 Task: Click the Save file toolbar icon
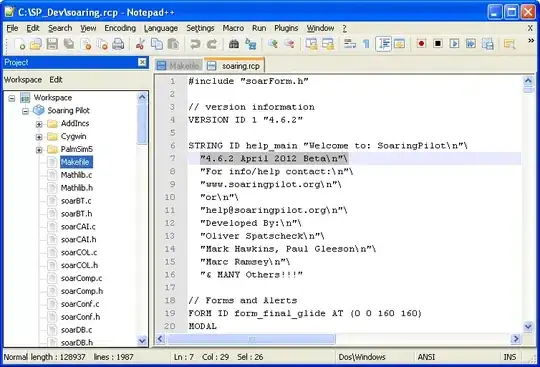[52, 44]
